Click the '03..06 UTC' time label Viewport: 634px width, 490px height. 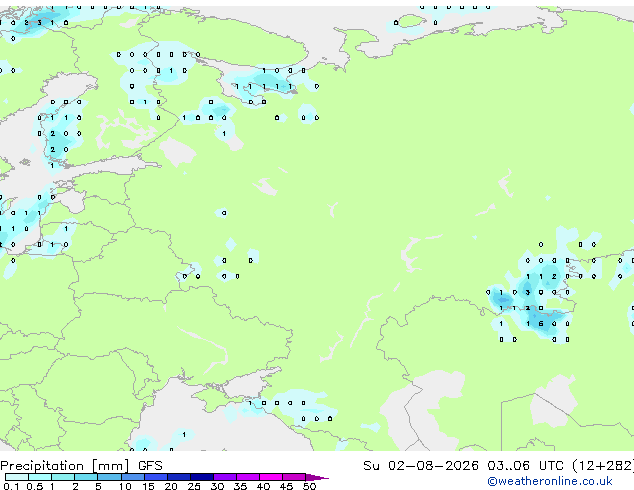pos(525,466)
